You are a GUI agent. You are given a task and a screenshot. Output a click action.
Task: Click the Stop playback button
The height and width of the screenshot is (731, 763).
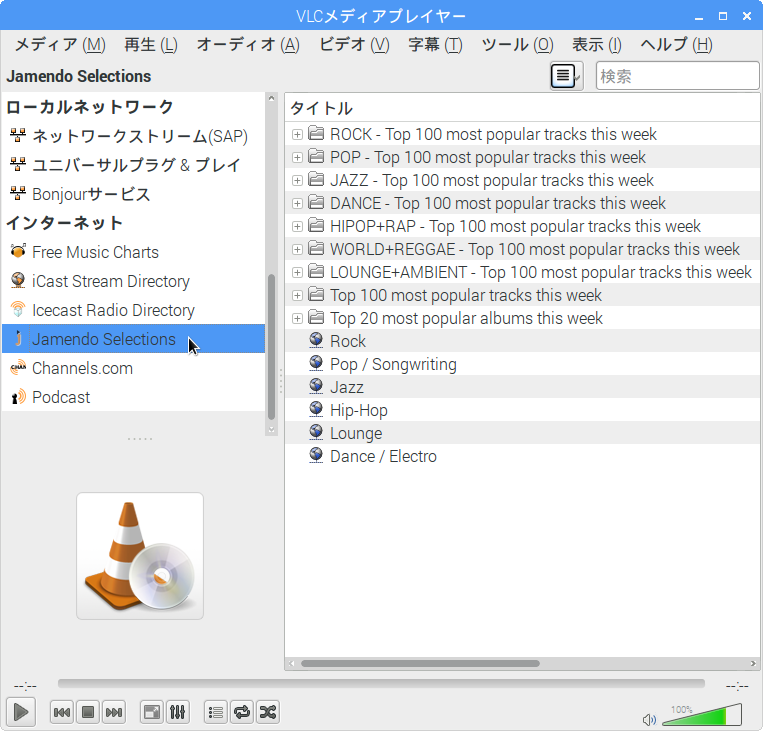[88, 712]
